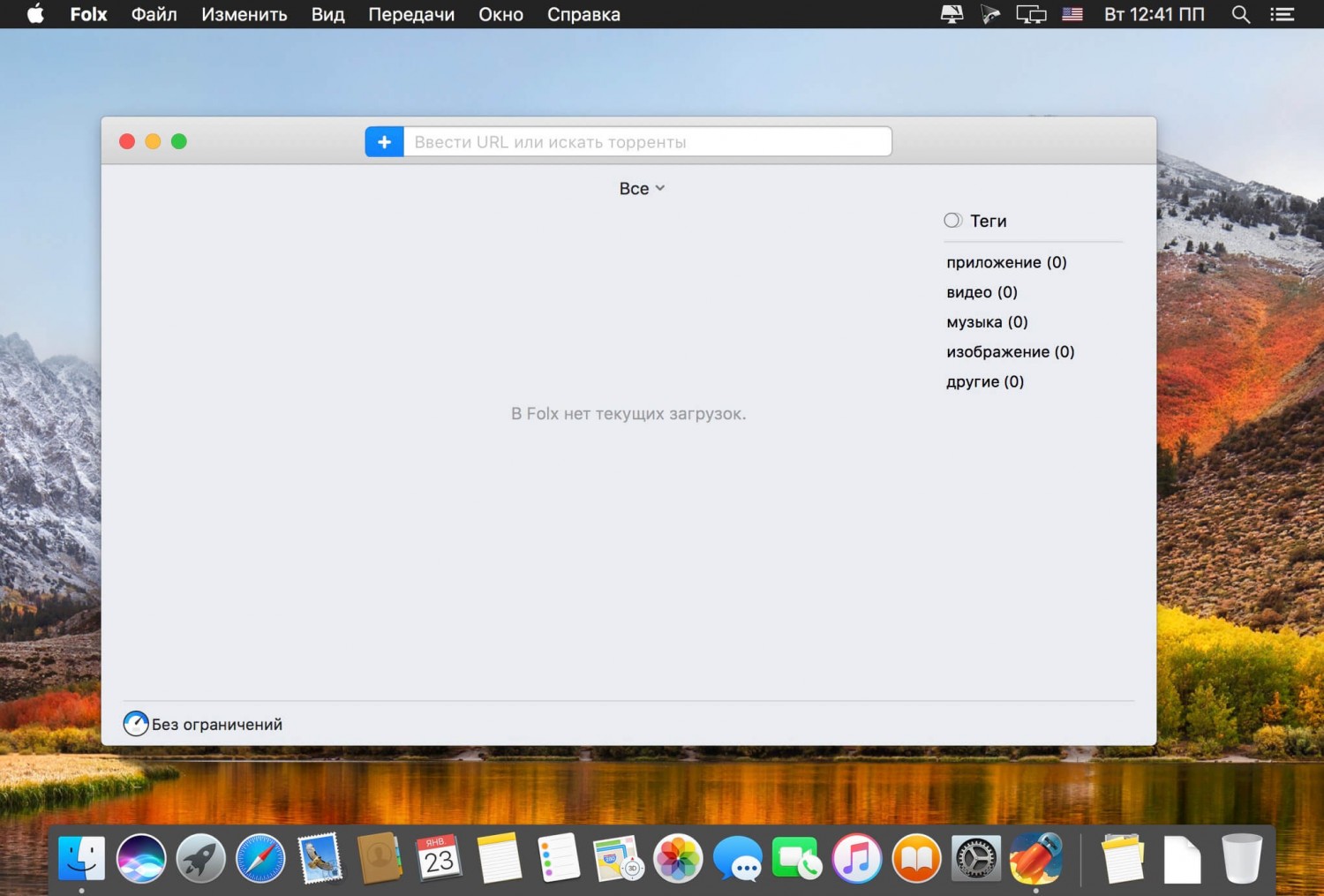Click the speed limit gauge icon

pyautogui.click(x=136, y=724)
